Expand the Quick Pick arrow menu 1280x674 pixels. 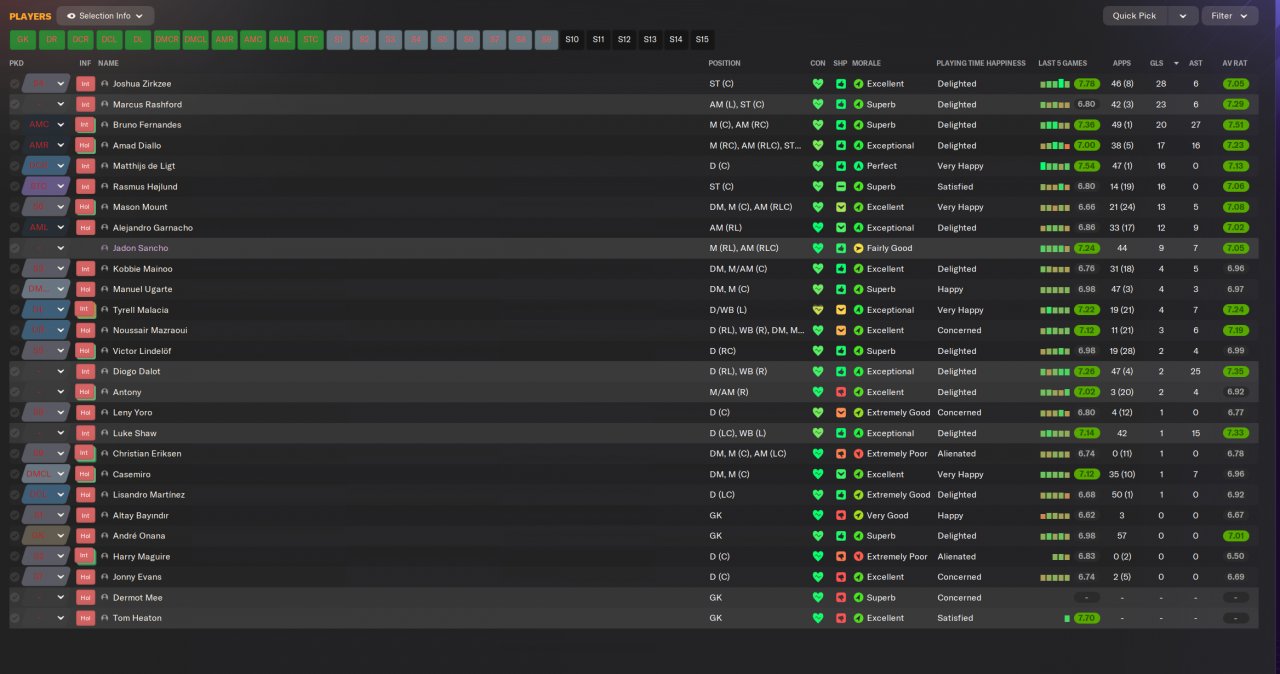(1184, 16)
